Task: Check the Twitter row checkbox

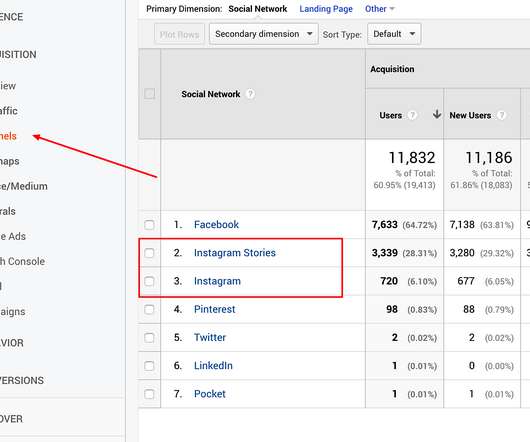Action: [149, 338]
